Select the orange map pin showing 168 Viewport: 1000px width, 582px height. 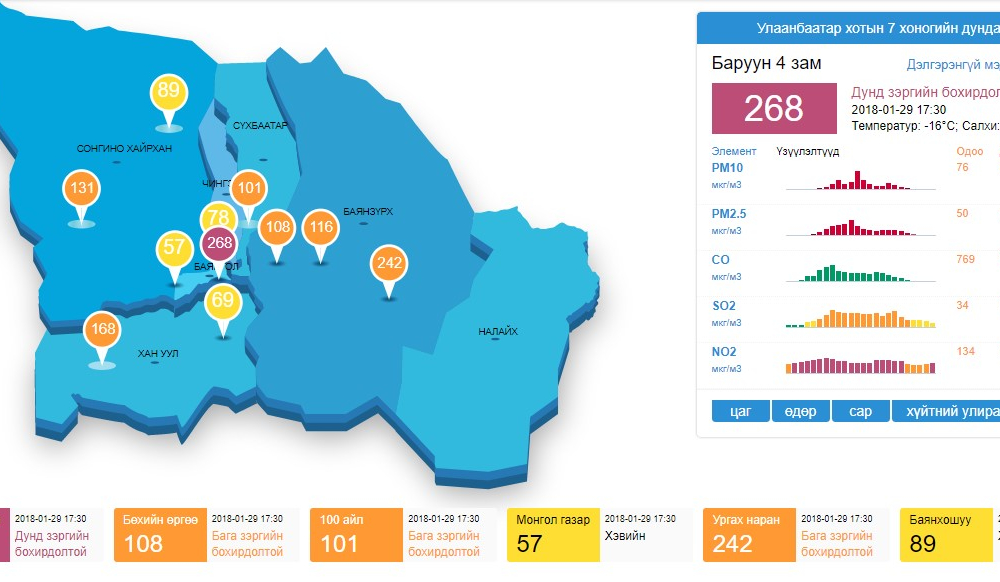(102, 331)
